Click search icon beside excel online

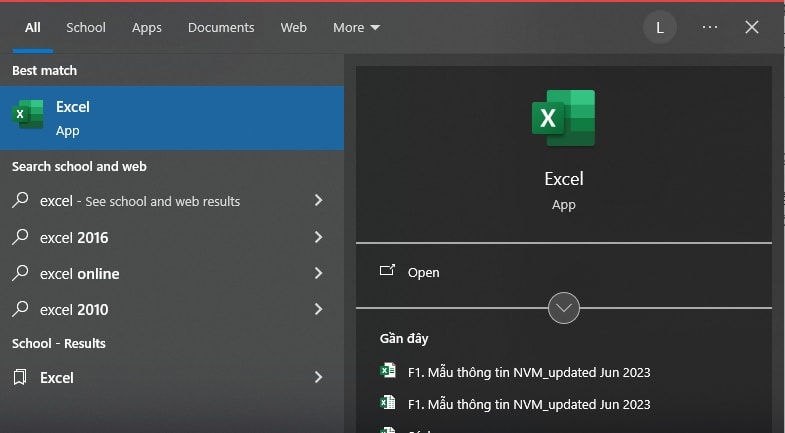20,273
